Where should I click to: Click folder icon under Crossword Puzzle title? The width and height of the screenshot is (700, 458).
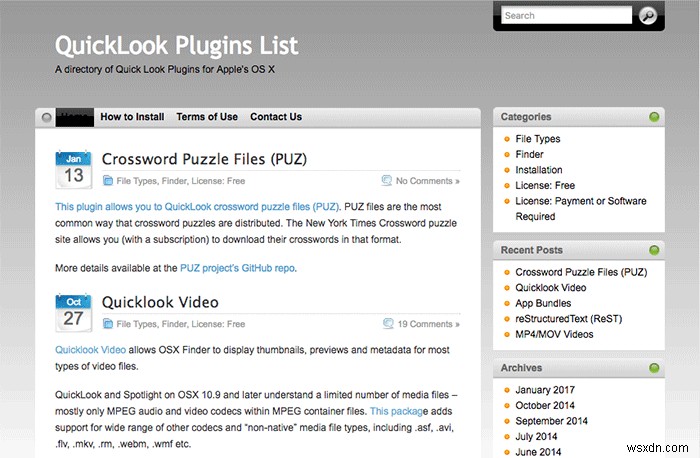tap(108, 181)
